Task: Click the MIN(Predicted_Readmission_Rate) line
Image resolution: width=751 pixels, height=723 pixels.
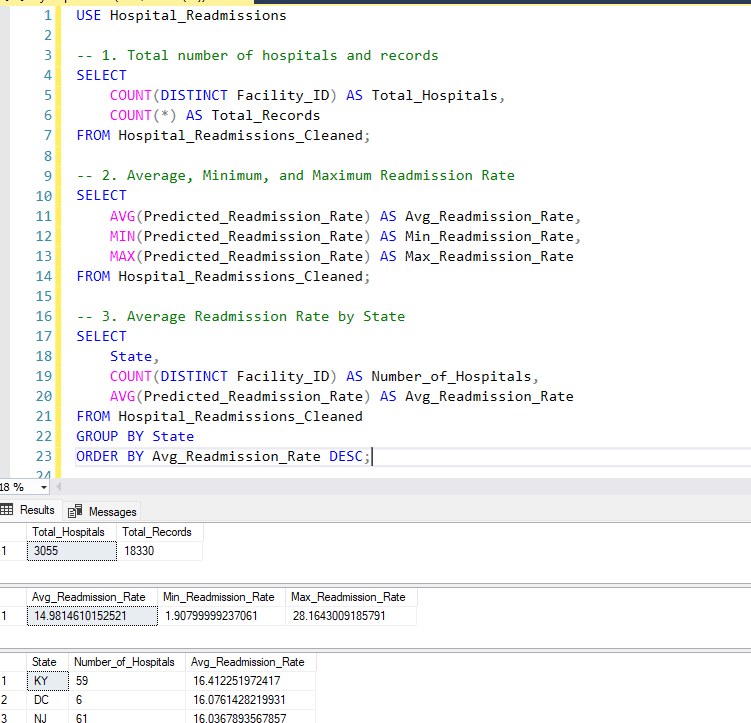Action: 345,237
